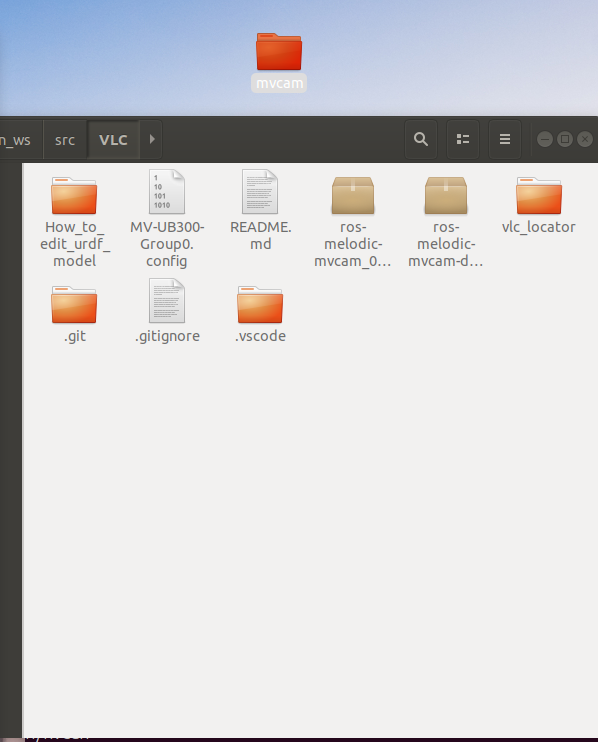Click the search magnifier button
The height and width of the screenshot is (742, 598).
pos(421,139)
